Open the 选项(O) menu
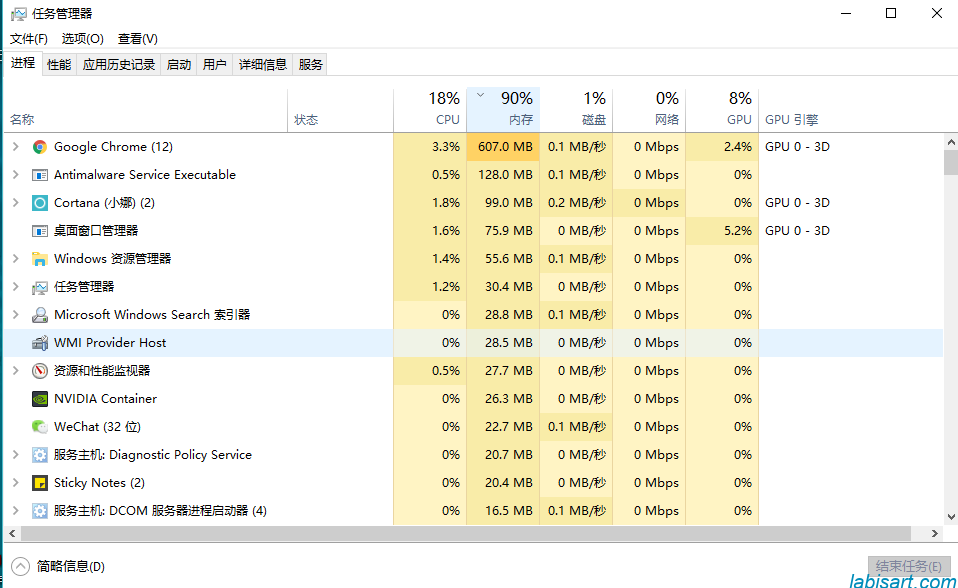958x588 pixels. point(82,39)
